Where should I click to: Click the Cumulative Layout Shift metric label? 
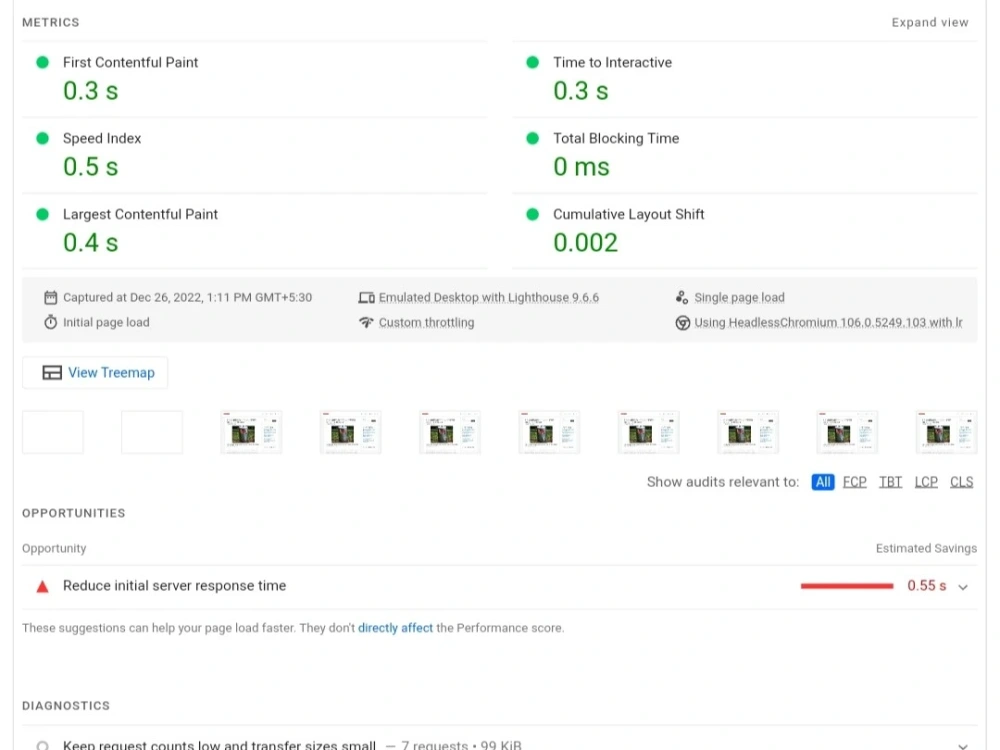pyautogui.click(x=629, y=214)
